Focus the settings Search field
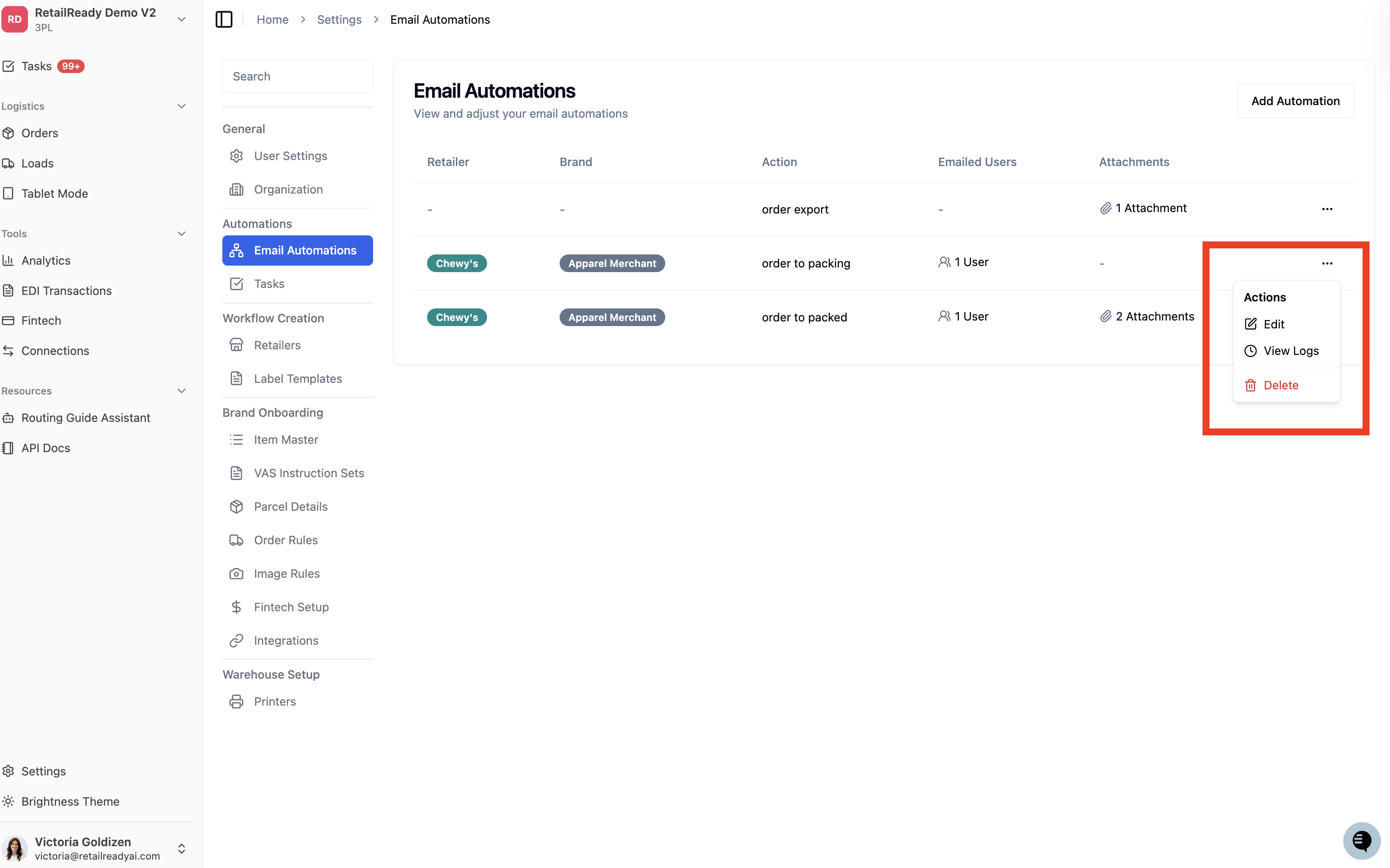1390x868 pixels. pos(297,76)
